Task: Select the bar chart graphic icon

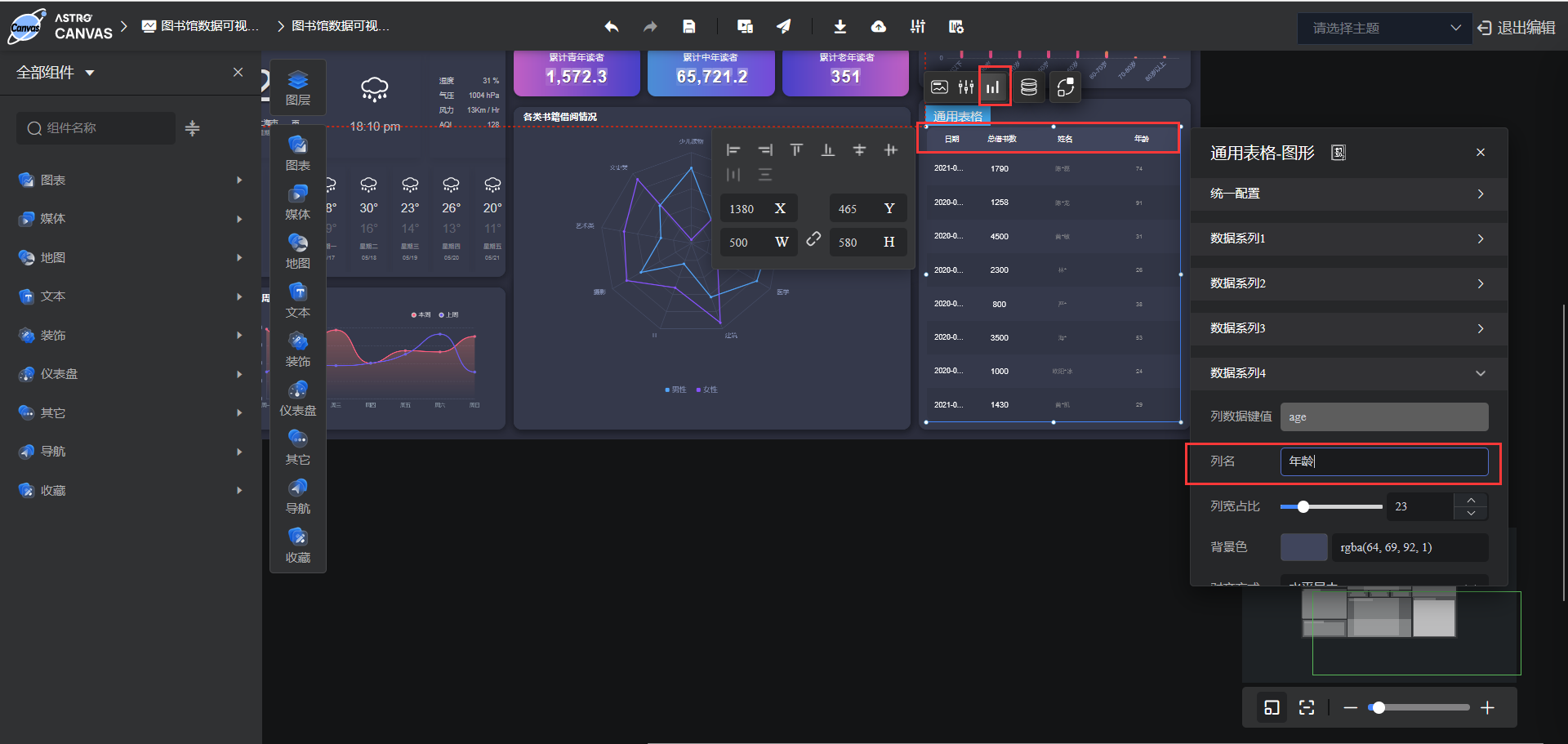Action: pos(993,87)
